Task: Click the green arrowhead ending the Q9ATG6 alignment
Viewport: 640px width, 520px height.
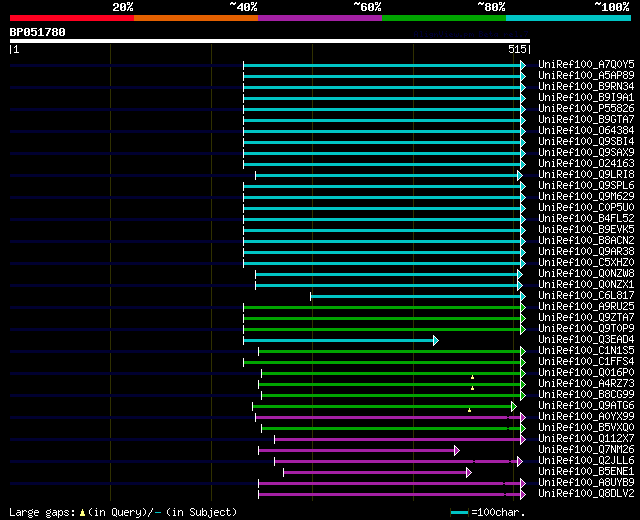Action: (513, 407)
